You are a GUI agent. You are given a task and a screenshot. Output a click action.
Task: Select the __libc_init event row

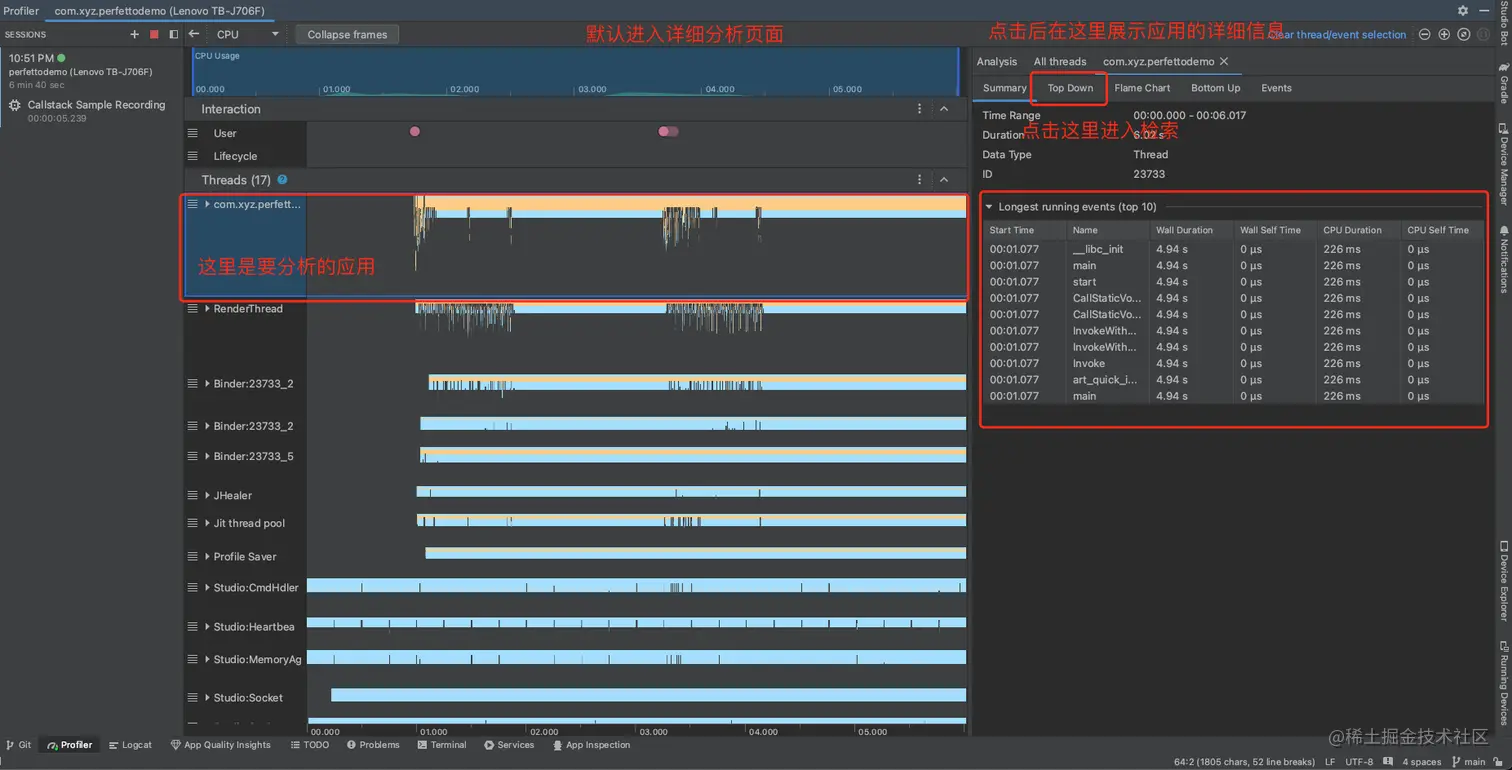tap(1233, 250)
